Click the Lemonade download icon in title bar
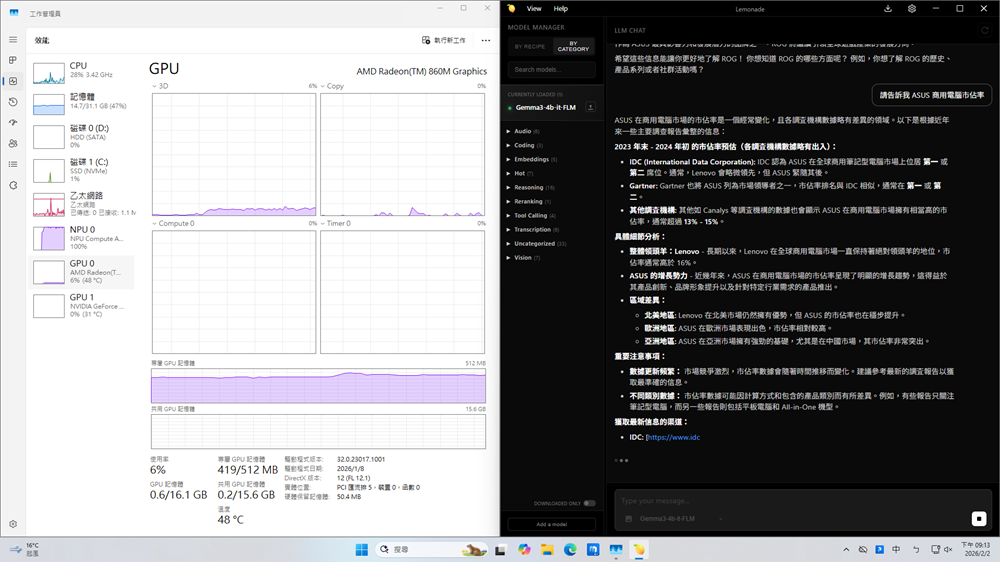 pos(888,9)
